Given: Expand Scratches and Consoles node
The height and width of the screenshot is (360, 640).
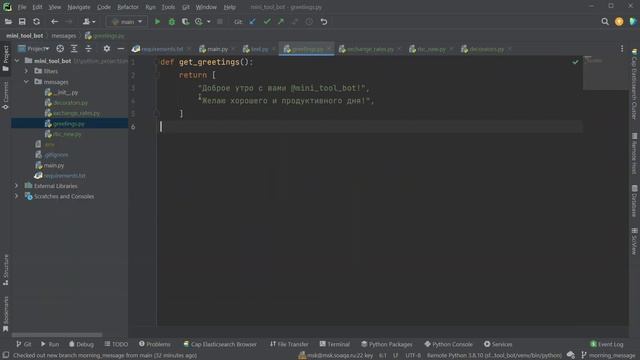Looking at the screenshot, I should [x=17, y=196].
